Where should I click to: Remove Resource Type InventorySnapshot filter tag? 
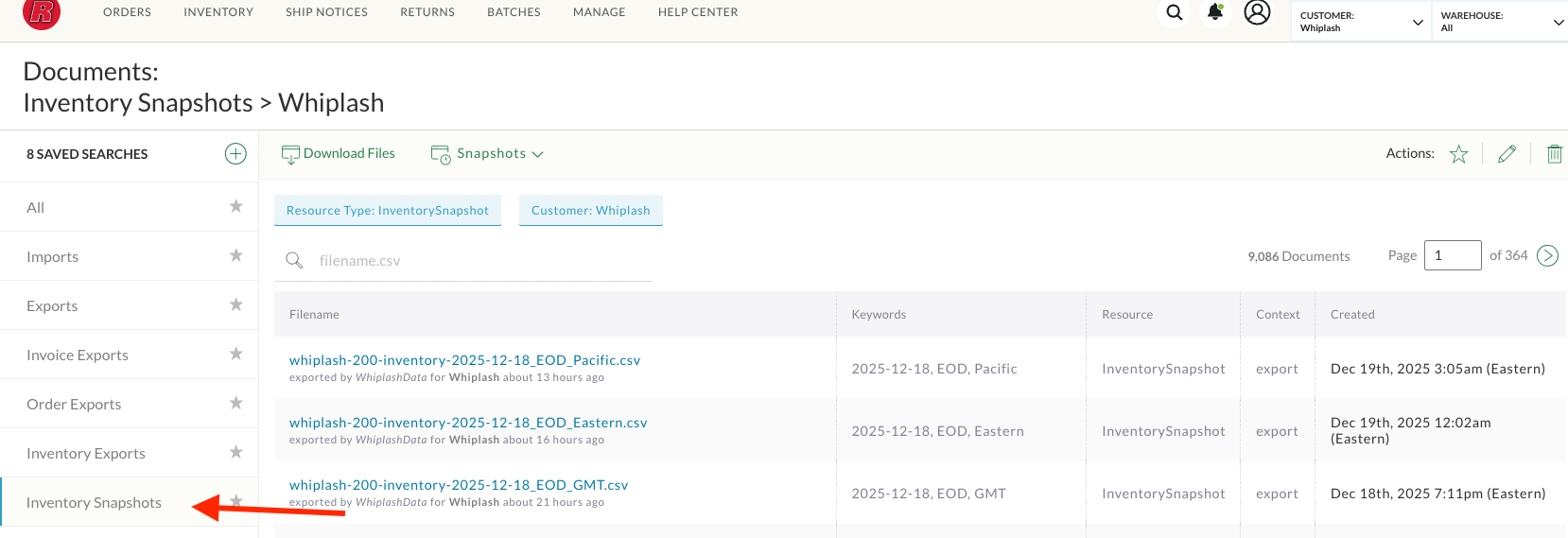[388, 210]
